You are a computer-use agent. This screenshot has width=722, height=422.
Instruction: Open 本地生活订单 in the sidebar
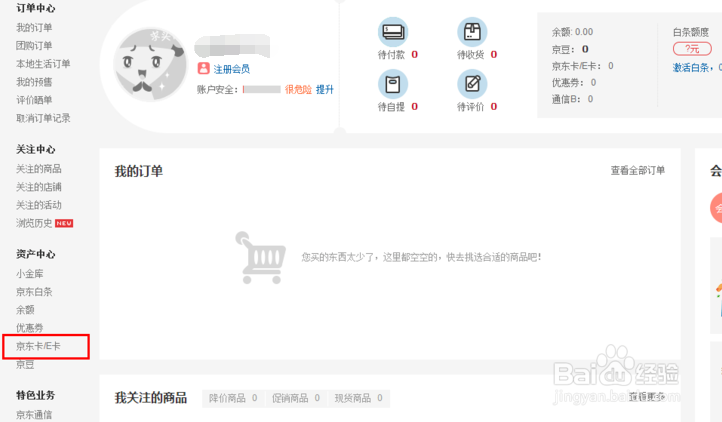tap(43, 64)
